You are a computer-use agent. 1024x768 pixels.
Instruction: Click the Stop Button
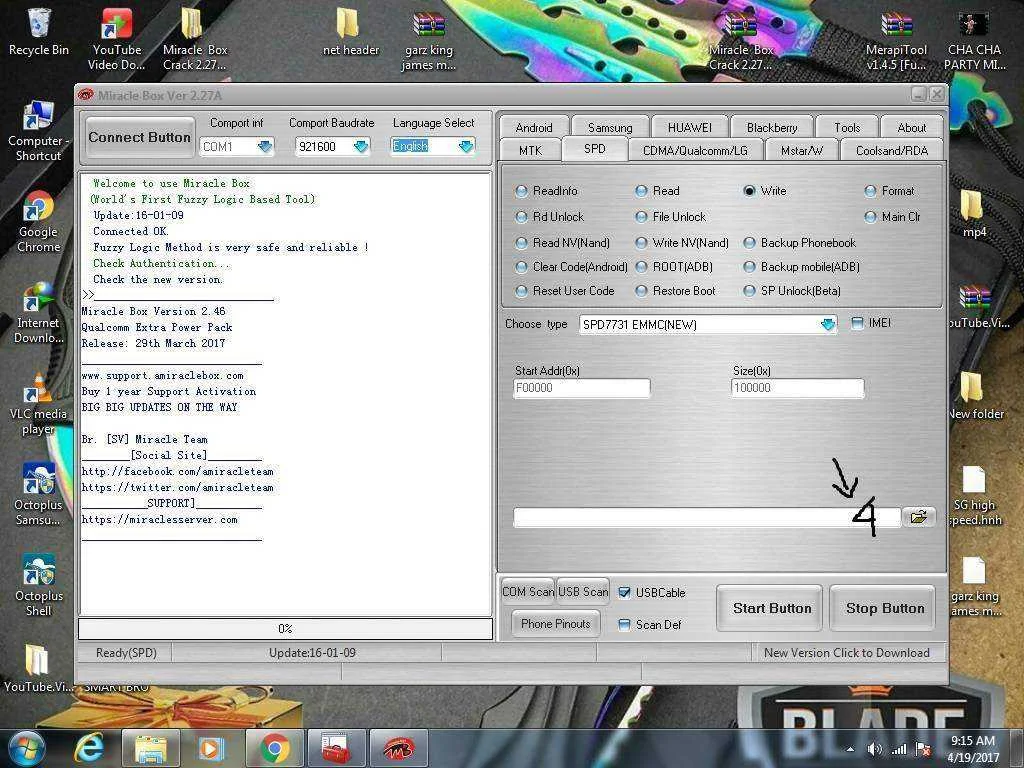(x=884, y=608)
